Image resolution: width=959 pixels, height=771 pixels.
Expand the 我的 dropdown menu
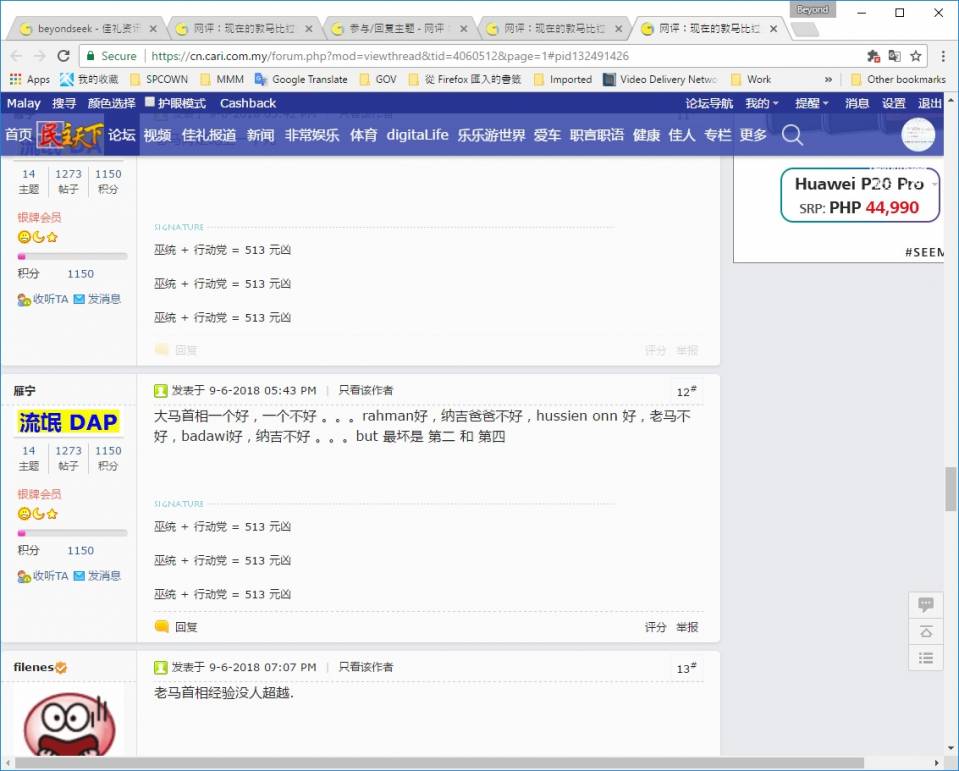coord(761,103)
